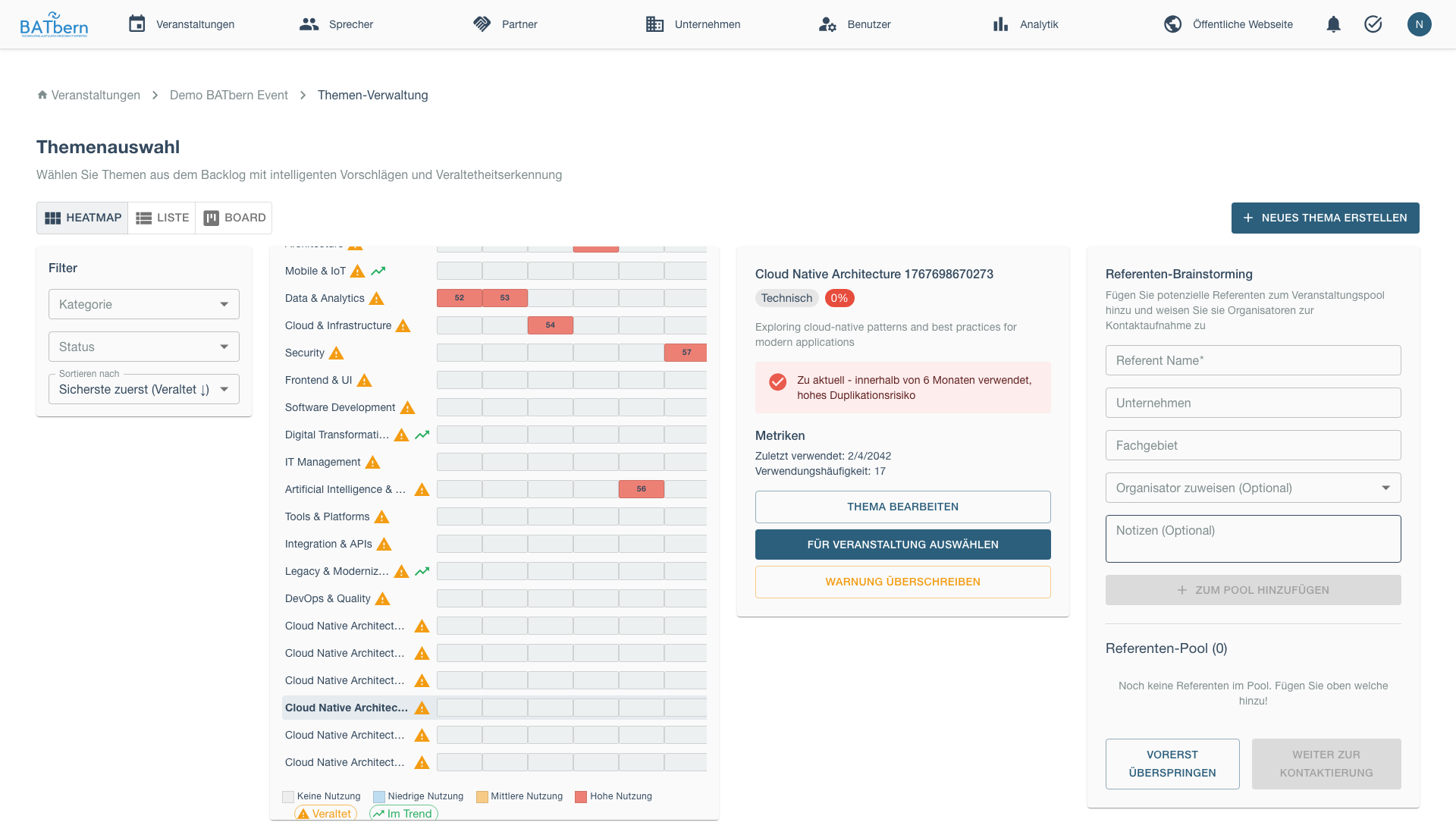Click heatmap cell 54 in Cloud & Infrastructure

(551, 325)
